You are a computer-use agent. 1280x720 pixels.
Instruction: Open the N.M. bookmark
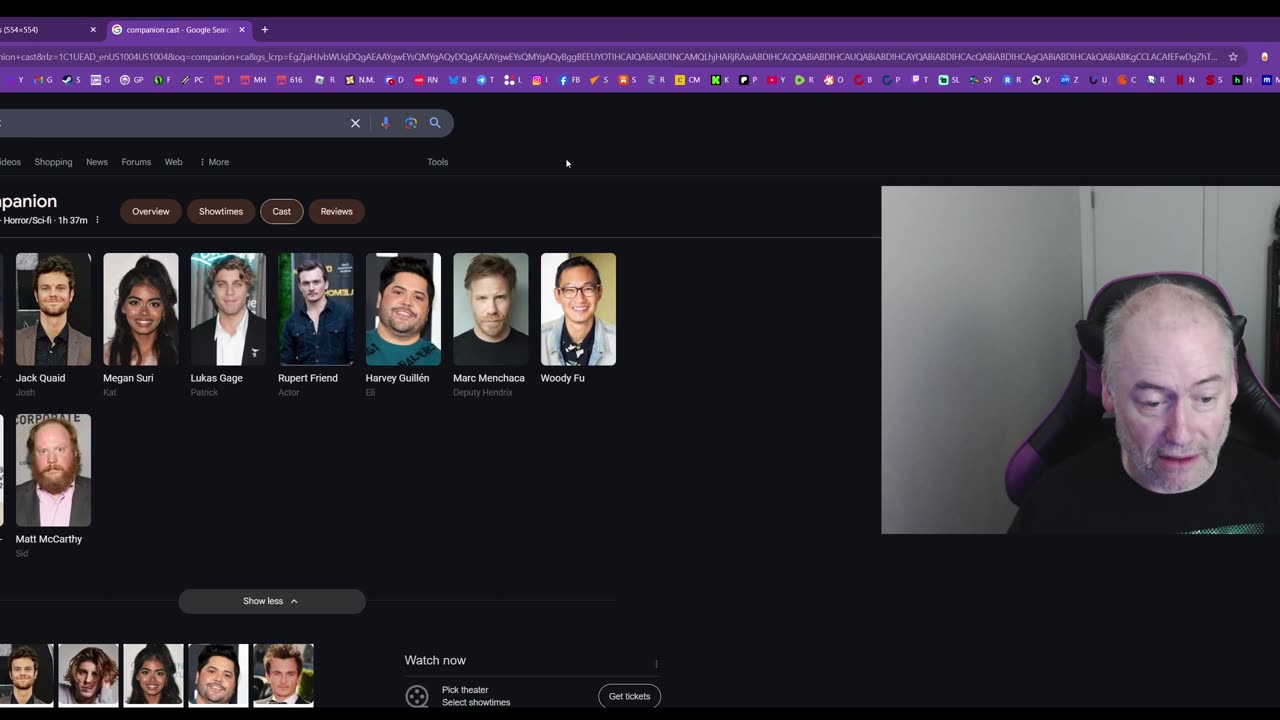click(360, 80)
